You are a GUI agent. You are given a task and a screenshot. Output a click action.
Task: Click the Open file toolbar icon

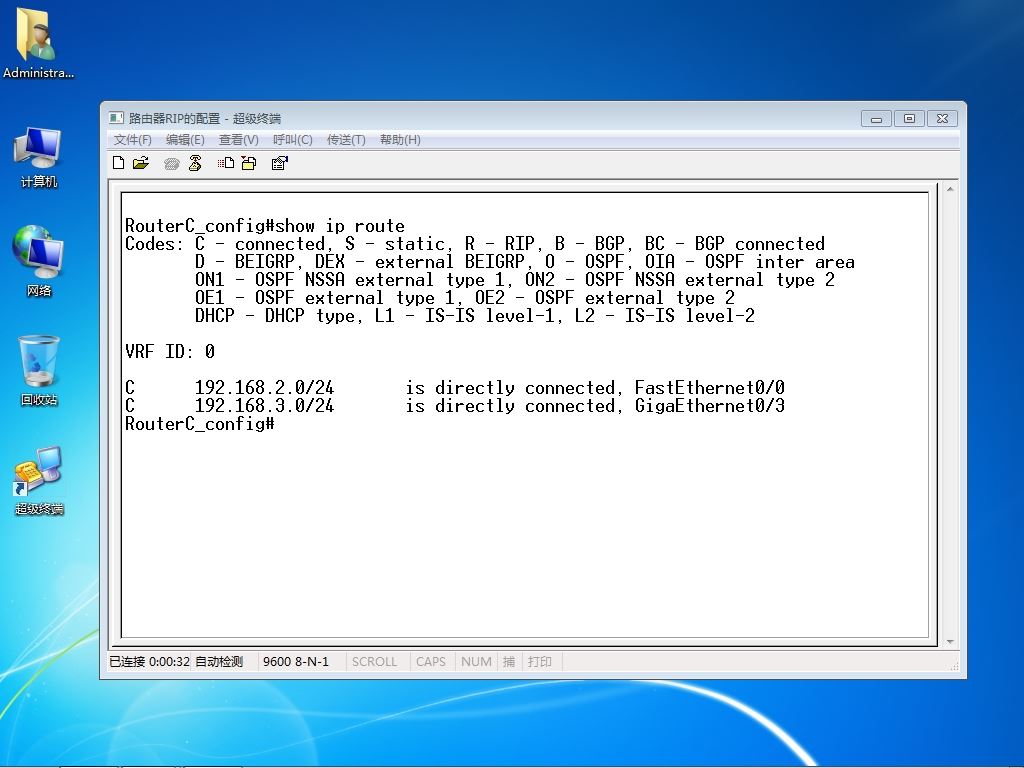click(x=141, y=163)
